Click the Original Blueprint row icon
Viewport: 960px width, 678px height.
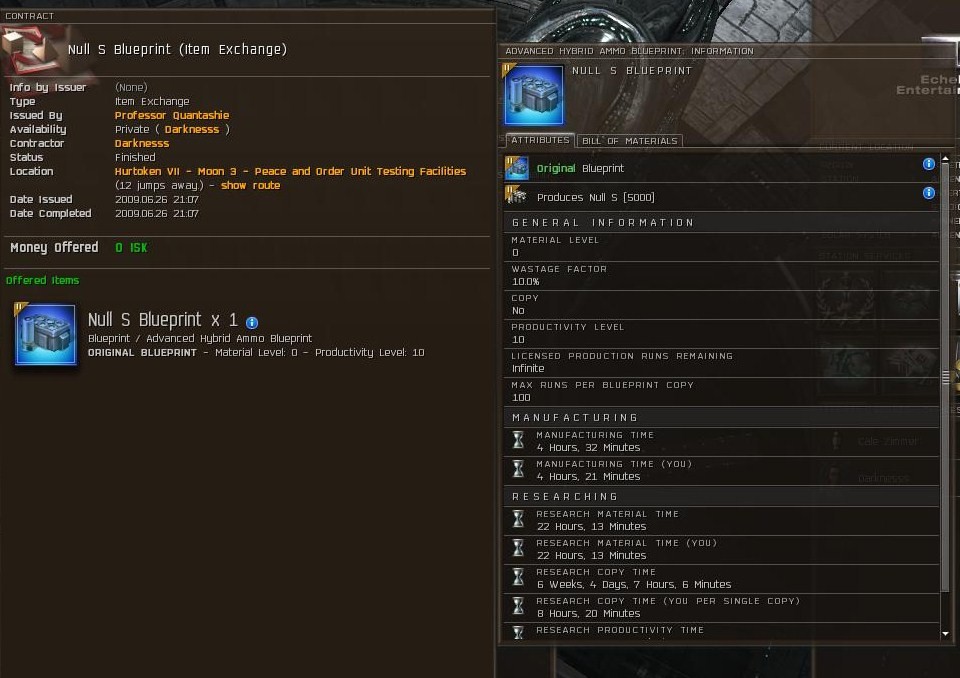click(517, 168)
